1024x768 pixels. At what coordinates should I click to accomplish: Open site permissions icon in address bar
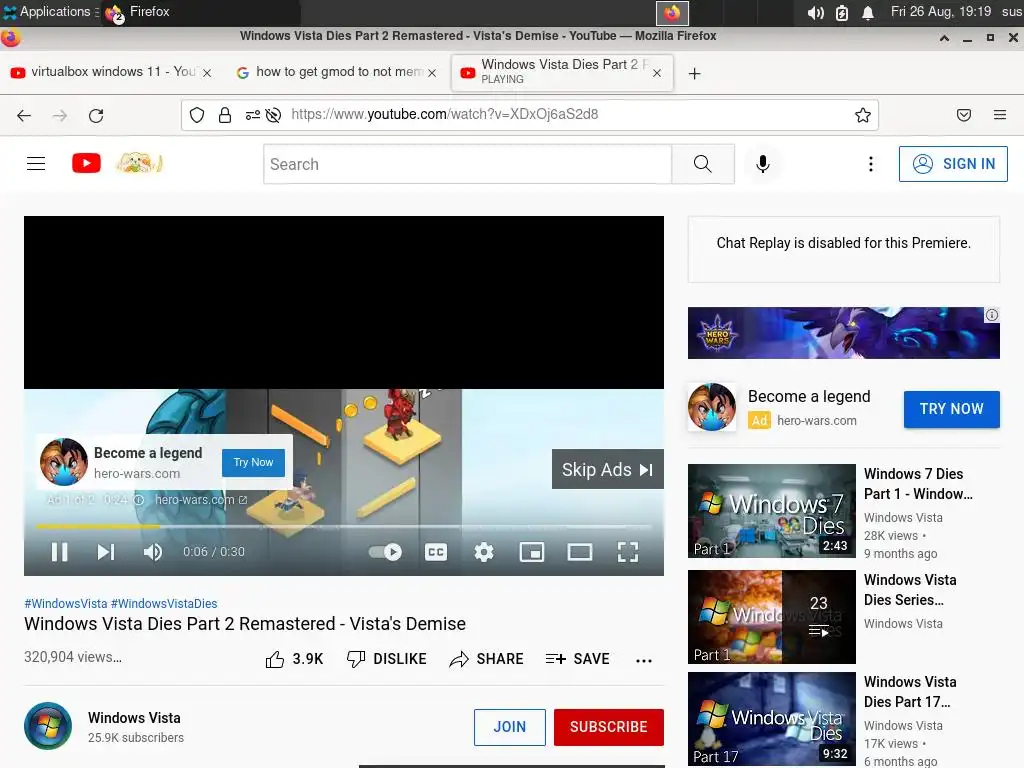click(252, 116)
